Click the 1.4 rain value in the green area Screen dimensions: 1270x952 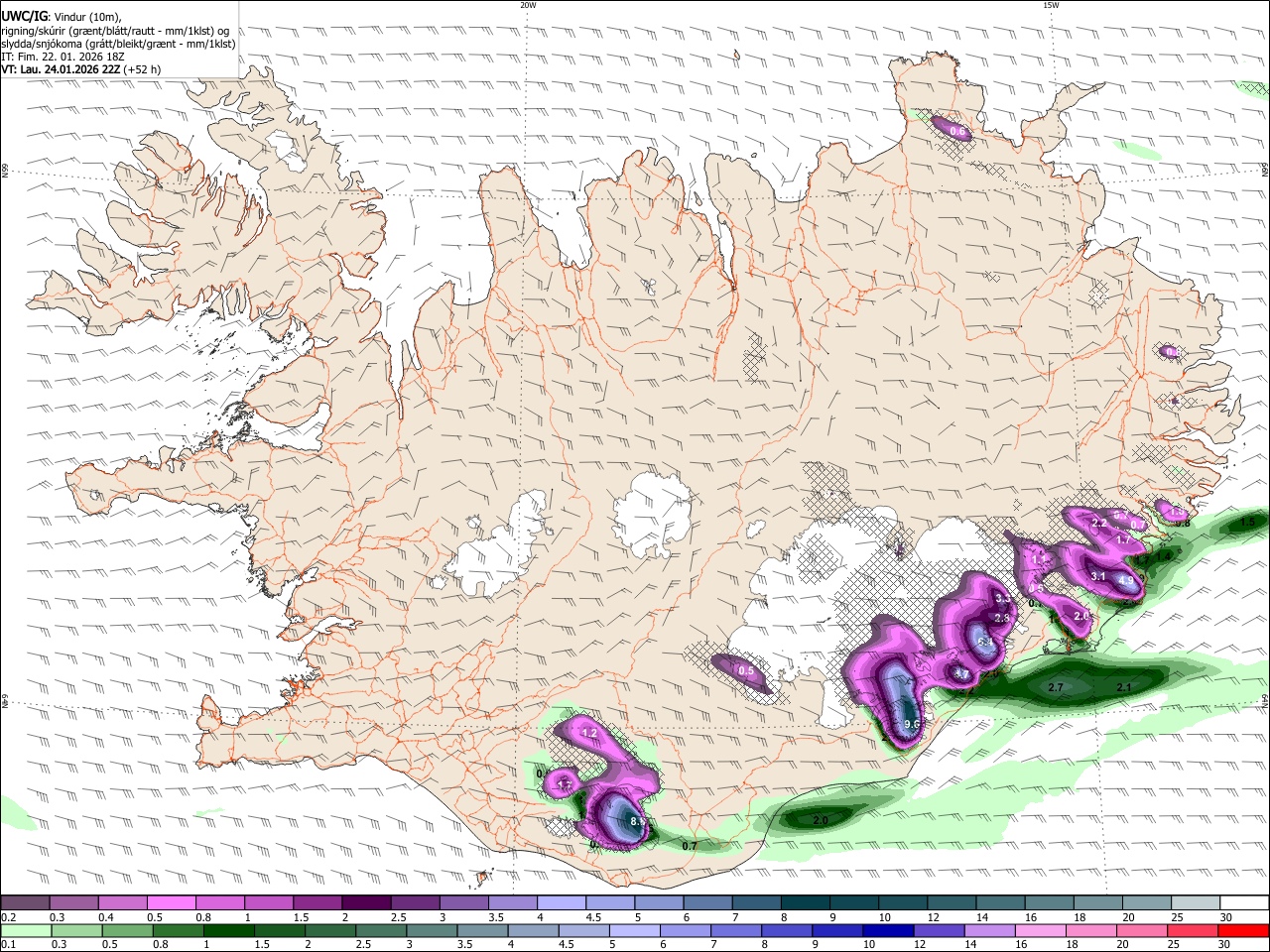coord(1163,557)
